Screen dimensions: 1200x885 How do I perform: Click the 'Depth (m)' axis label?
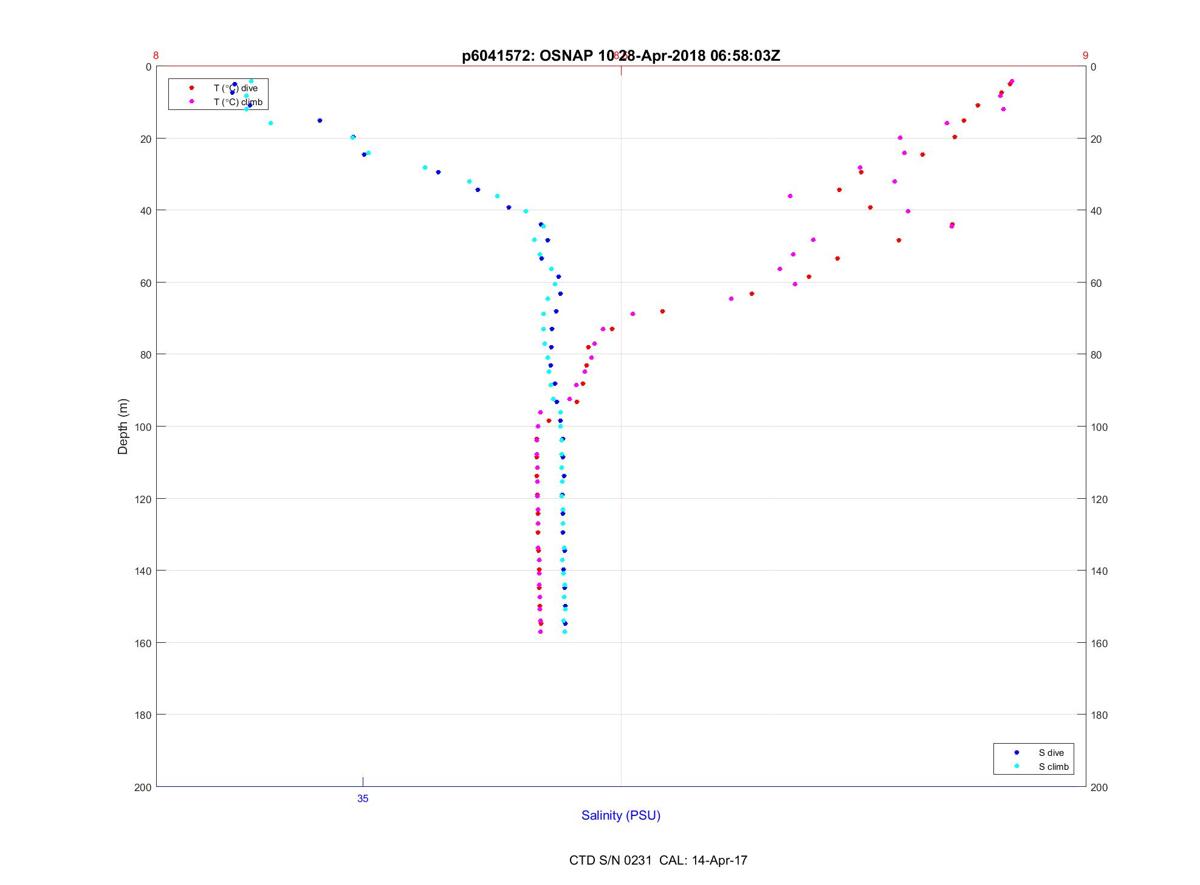124,426
